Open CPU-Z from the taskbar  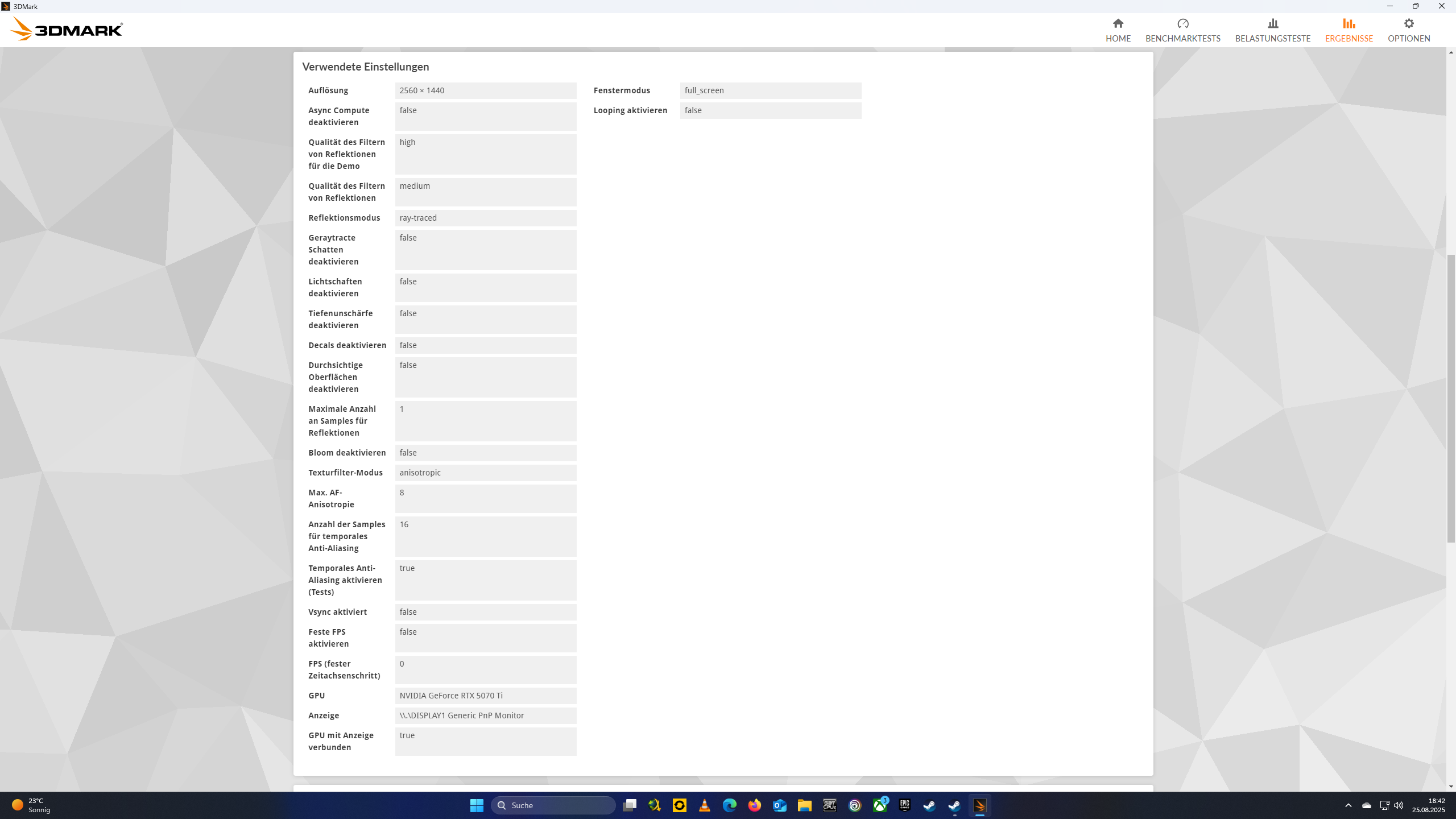point(829,805)
